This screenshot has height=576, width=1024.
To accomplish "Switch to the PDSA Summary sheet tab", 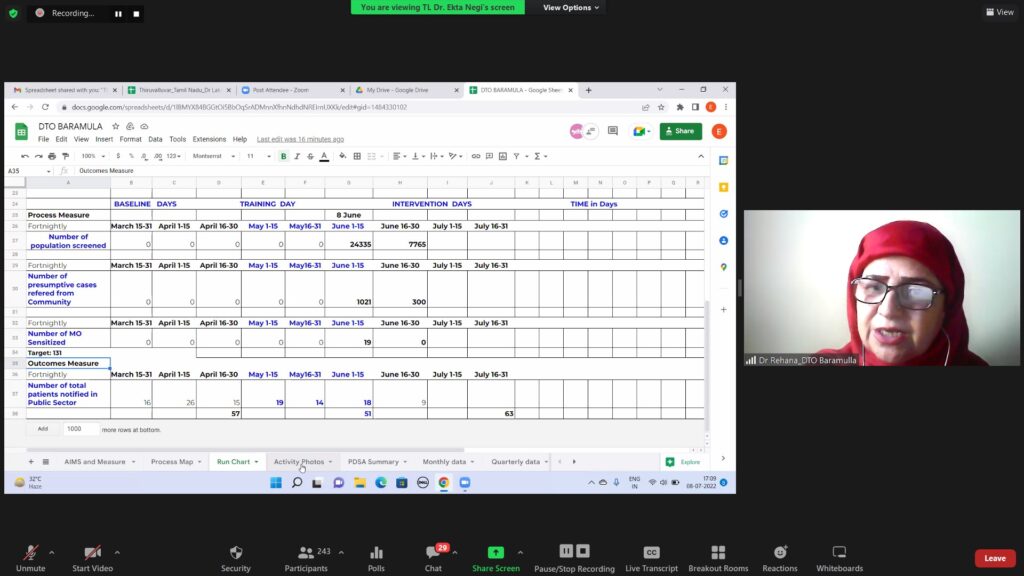I will click(373, 462).
